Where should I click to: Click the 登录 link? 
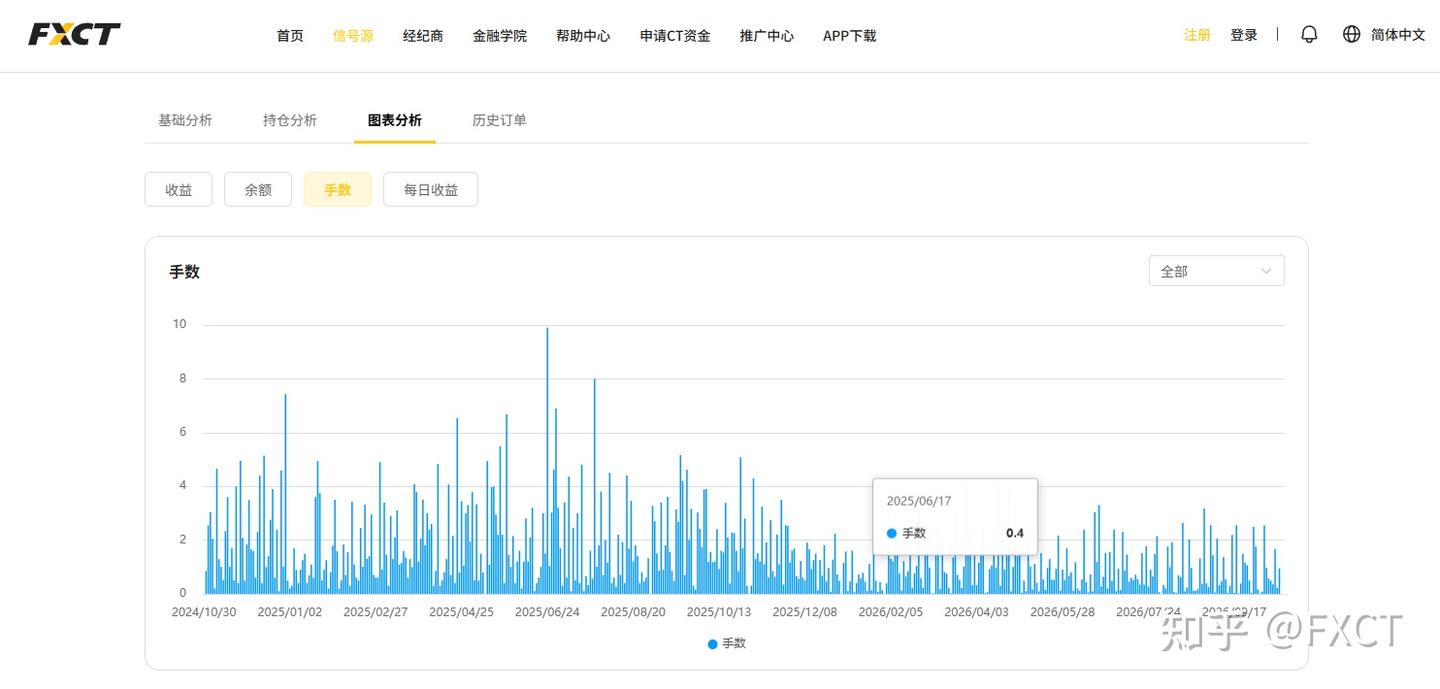point(1244,35)
